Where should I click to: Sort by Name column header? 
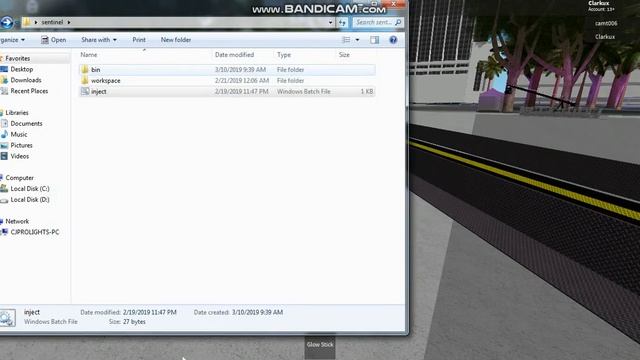89,55
